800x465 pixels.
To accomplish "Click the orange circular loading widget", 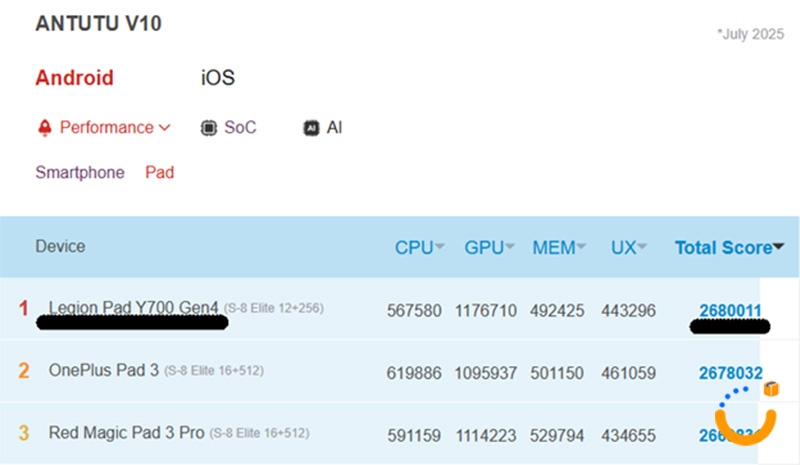I will tap(745, 416).
